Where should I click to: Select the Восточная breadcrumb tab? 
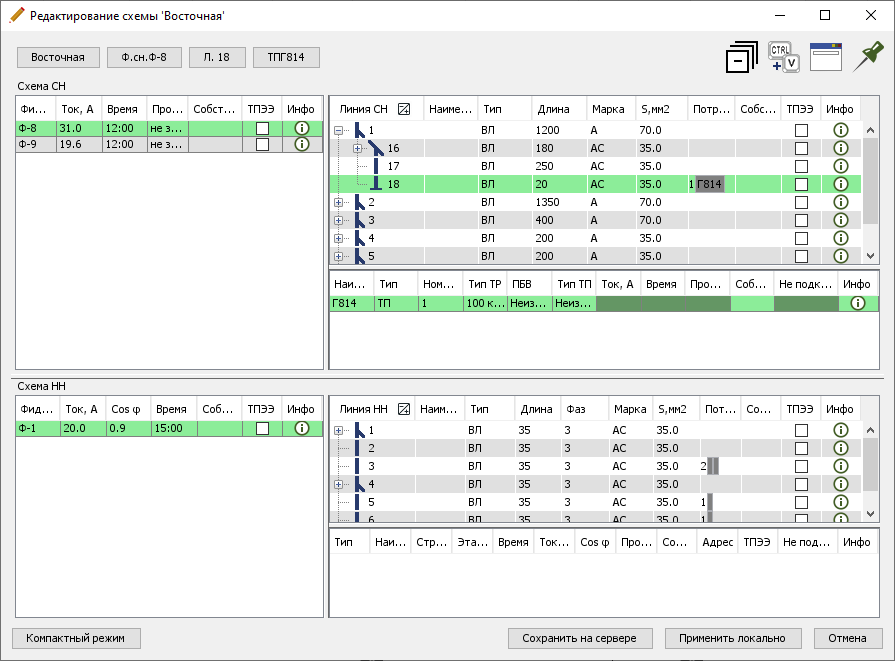(58, 57)
